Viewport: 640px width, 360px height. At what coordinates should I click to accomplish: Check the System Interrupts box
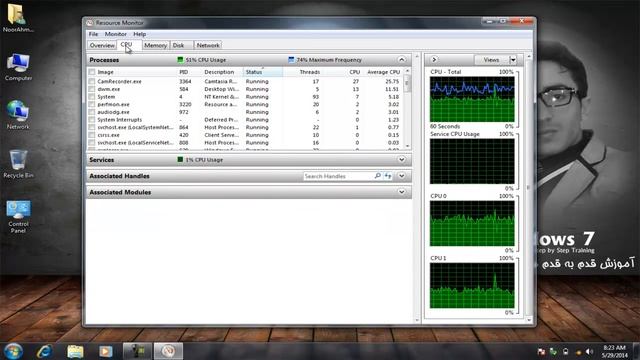(x=92, y=120)
